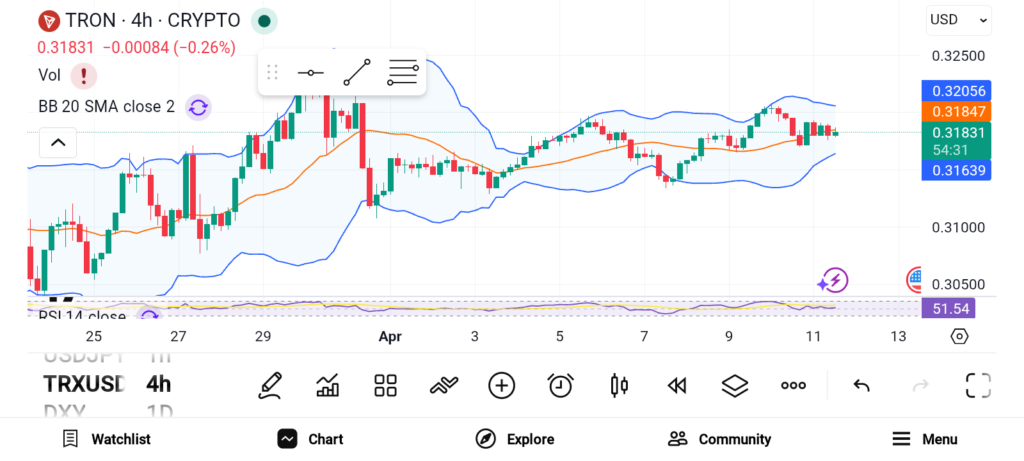Image resolution: width=1024 pixels, height=461 pixels.
Task: Open the indicators chart icon
Action: [327, 385]
